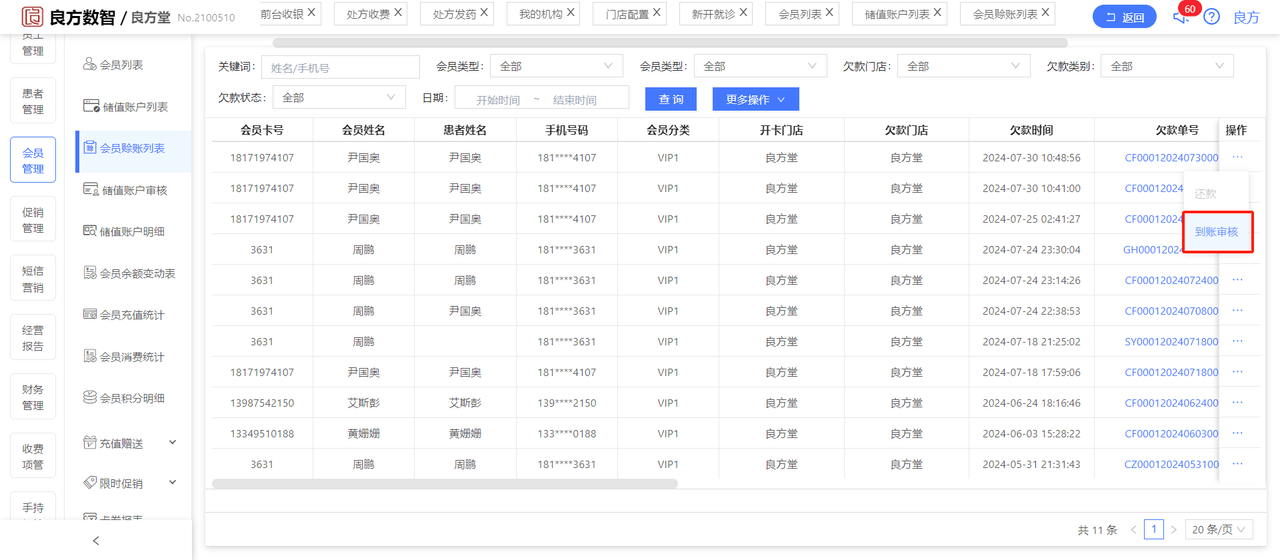
Task: Switch to 前台收银 tab
Action: click(x=281, y=14)
